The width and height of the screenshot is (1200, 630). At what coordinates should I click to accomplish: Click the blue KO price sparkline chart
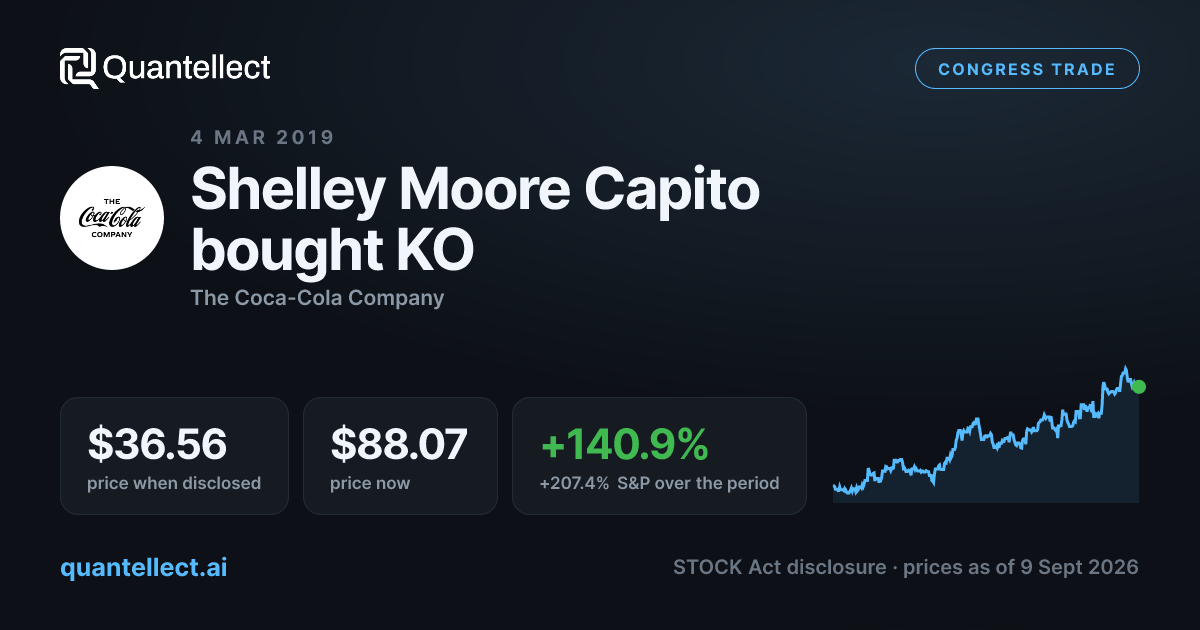986,434
